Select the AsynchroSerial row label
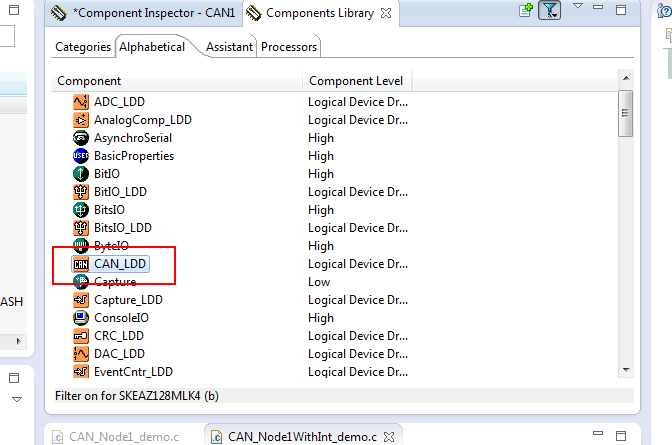Image resolution: width=672 pixels, height=445 pixels. 133,138
